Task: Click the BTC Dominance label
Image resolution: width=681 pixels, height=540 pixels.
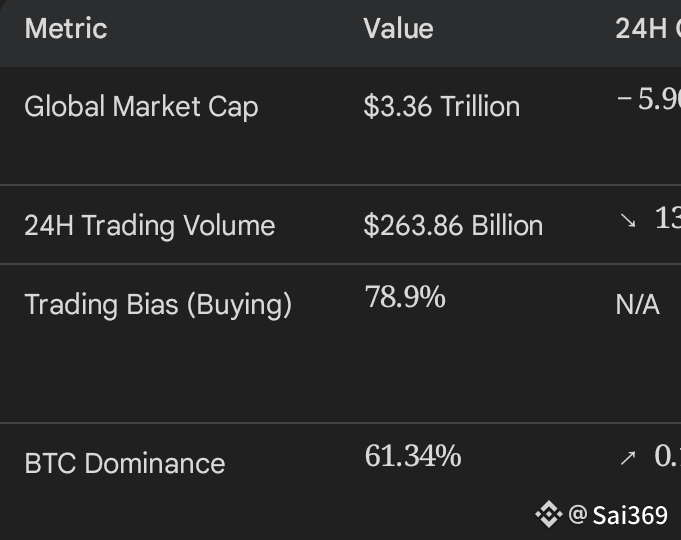Action: coord(124,463)
